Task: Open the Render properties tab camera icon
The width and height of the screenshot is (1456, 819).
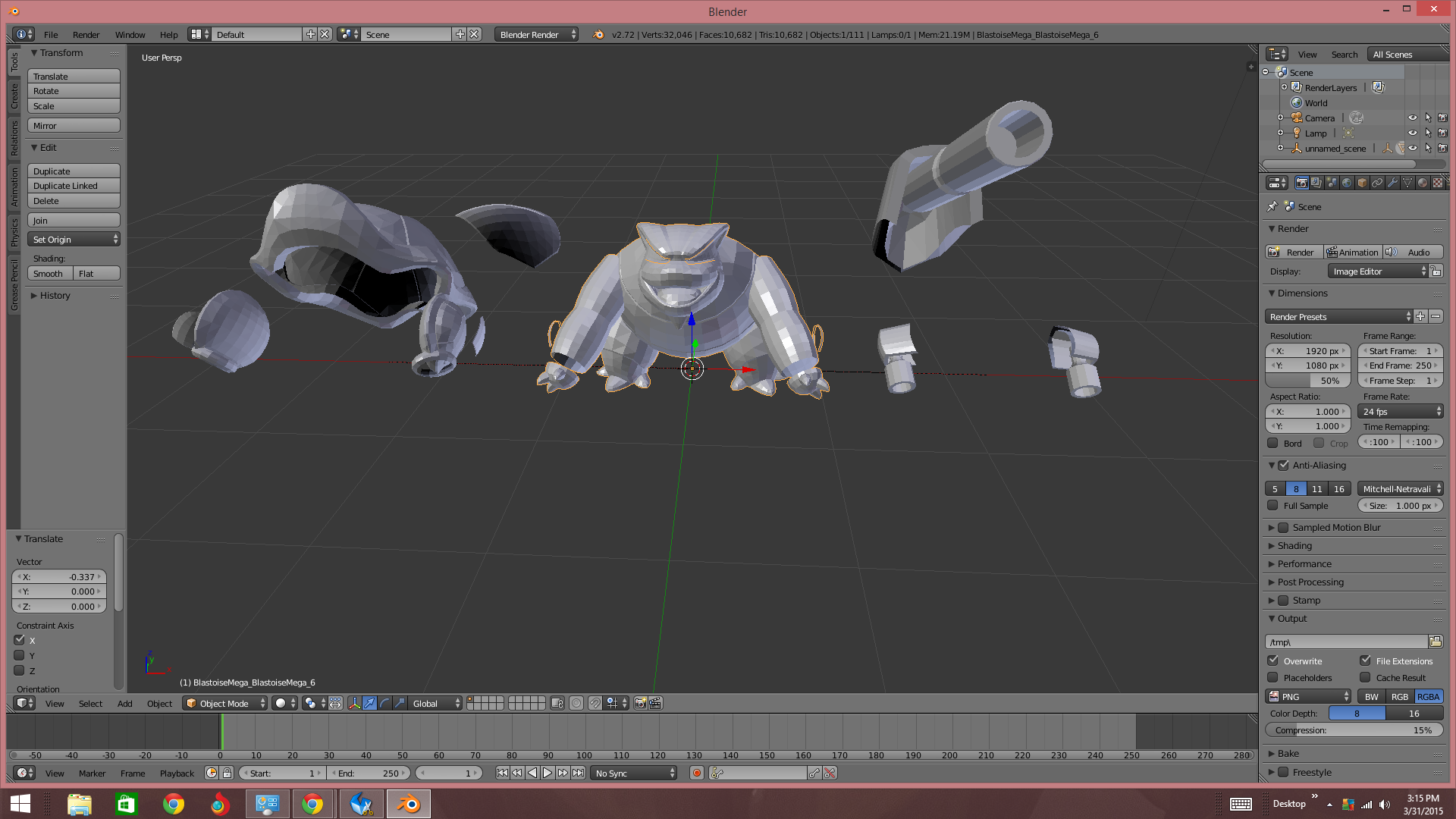Action: (x=1301, y=183)
